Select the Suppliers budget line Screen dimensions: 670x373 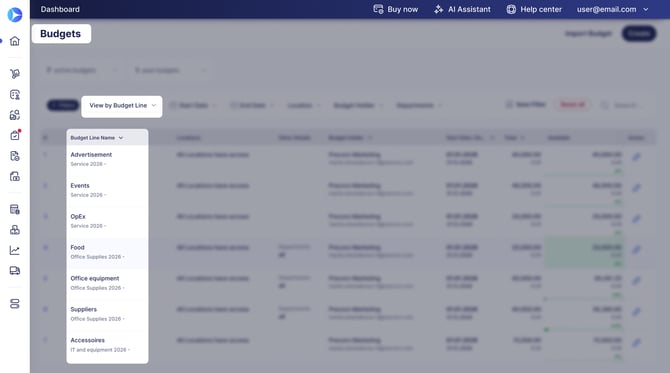coord(84,309)
